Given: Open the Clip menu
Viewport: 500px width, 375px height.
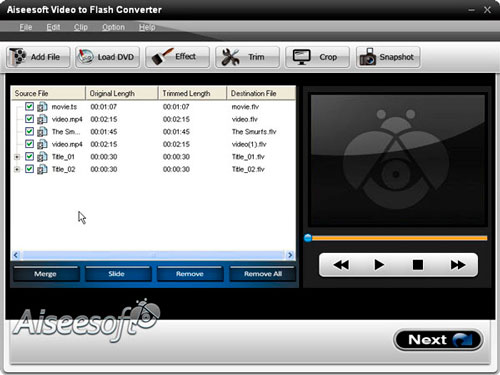Looking at the screenshot, I should coord(81,27).
